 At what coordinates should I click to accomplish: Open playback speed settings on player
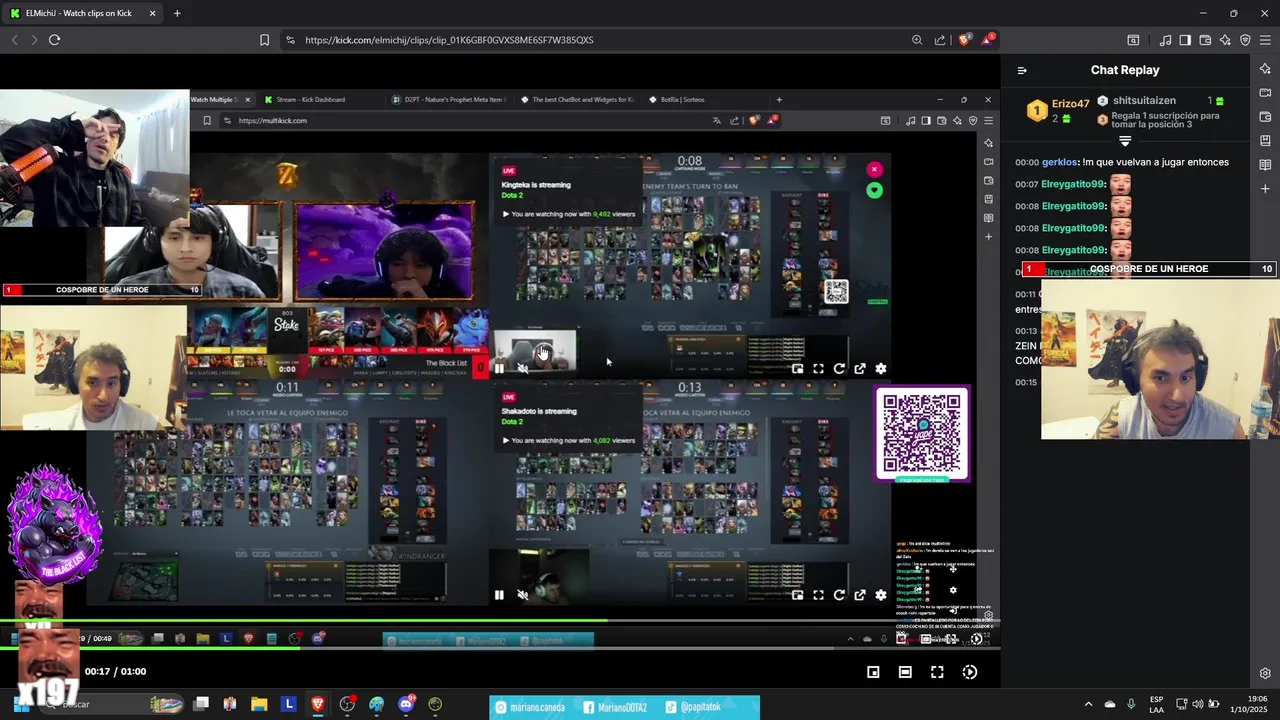click(969, 672)
